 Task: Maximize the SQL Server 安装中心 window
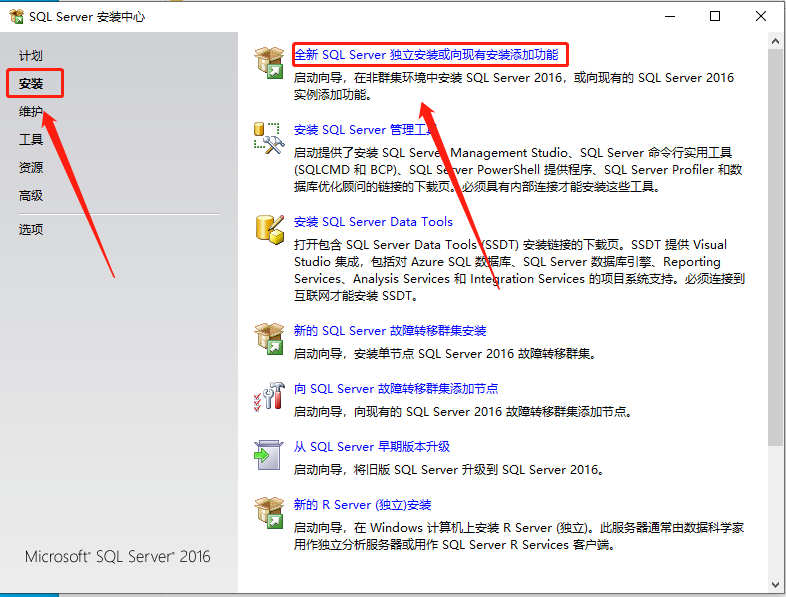coord(715,17)
